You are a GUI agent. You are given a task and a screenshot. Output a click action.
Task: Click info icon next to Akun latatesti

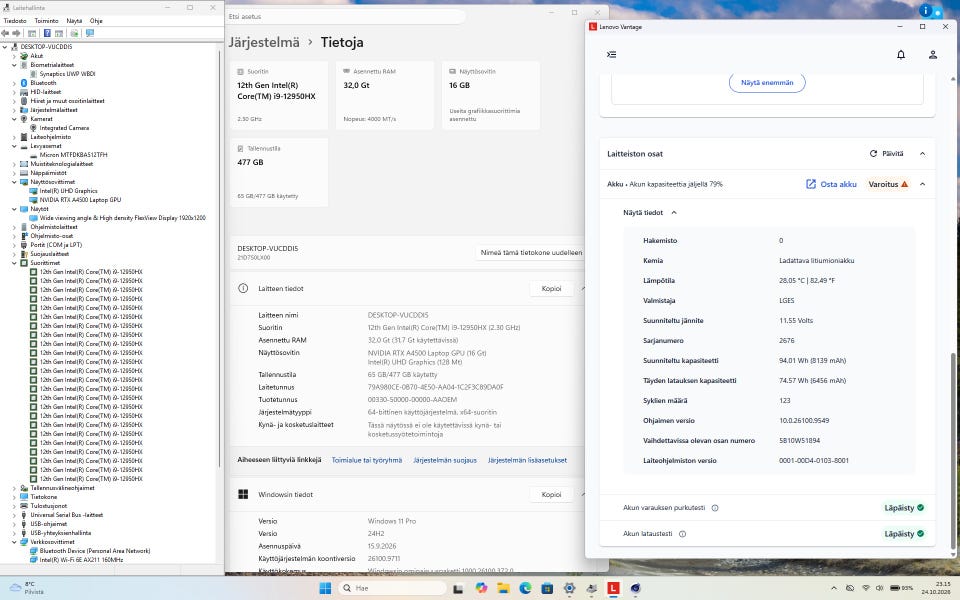[x=682, y=534]
